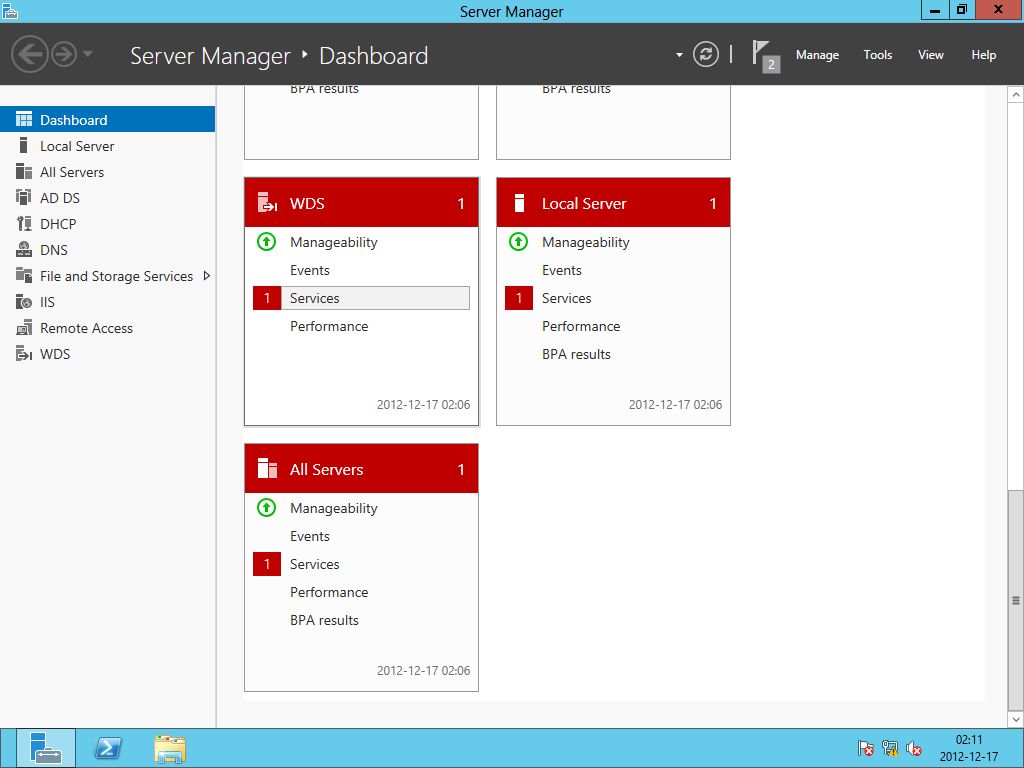Image resolution: width=1024 pixels, height=768 pixels.
Task: Click Local Server tile Services alert badge
Action: click(519, 298)
